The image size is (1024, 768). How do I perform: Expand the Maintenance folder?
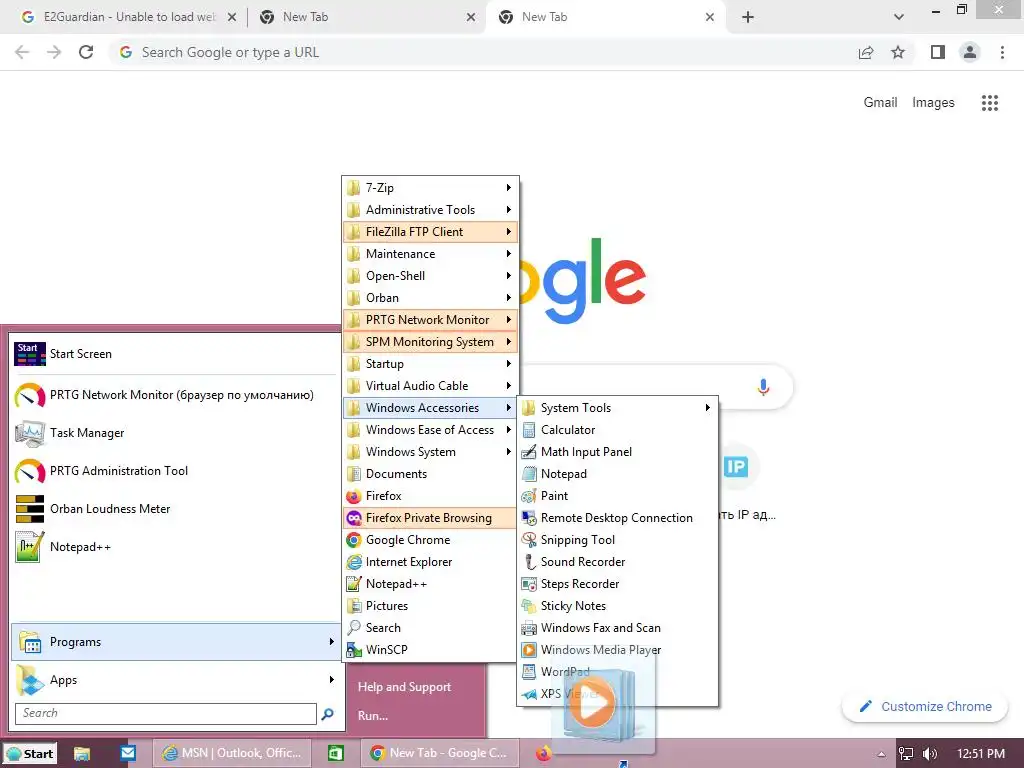(x=430, y=254)
